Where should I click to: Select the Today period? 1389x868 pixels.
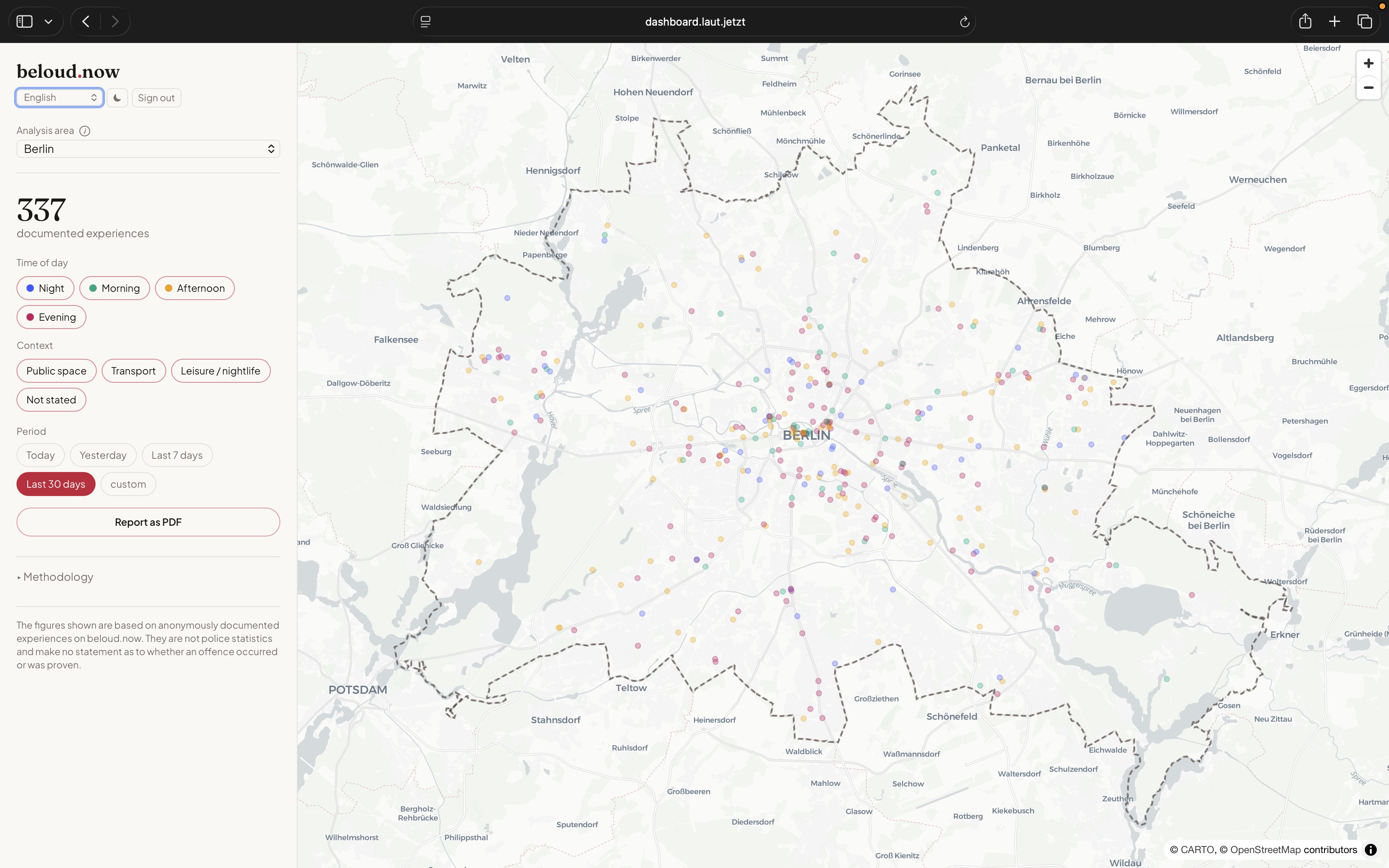click(40, 455)
